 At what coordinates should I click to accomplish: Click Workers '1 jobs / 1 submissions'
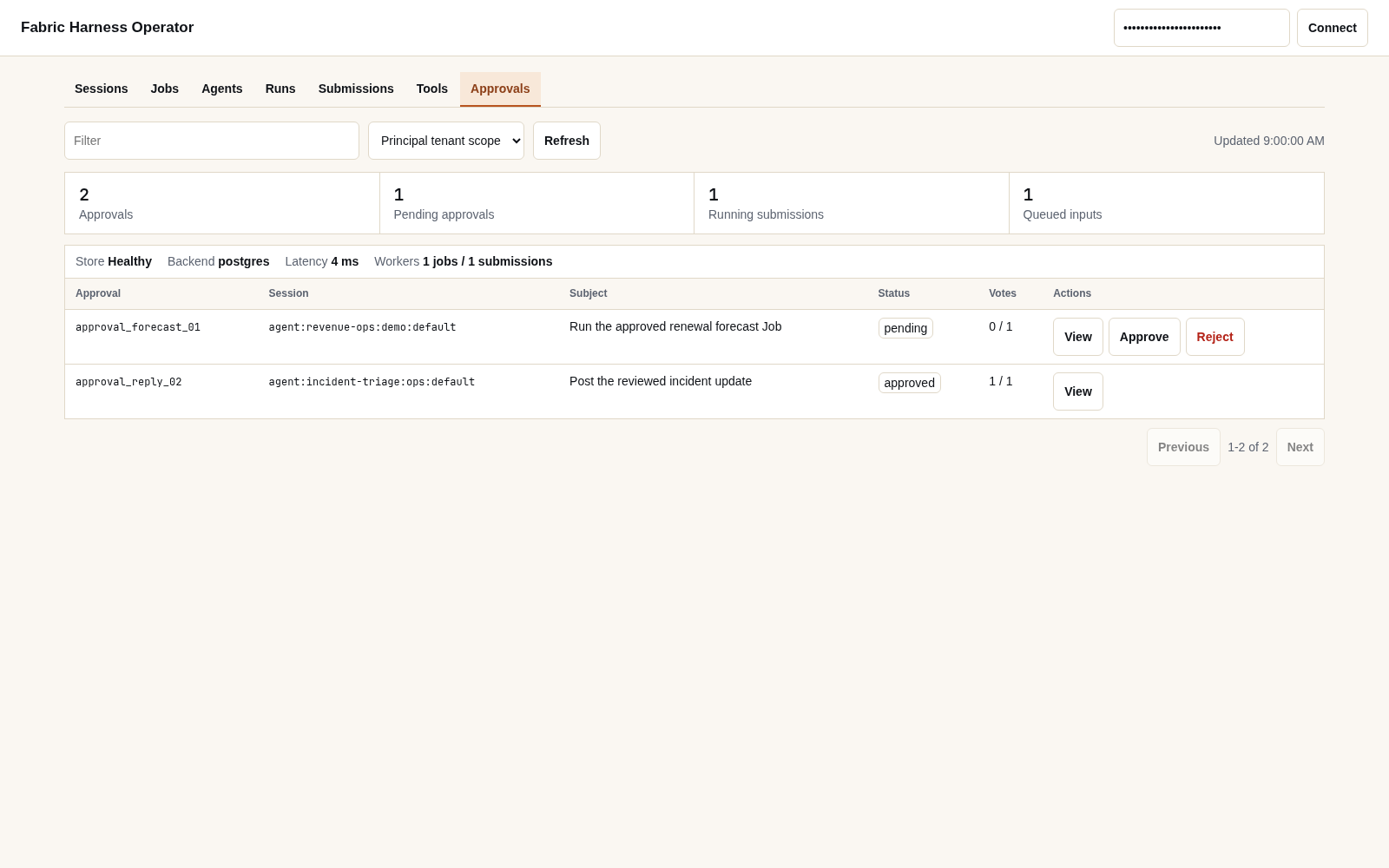click(x=464, y=261)
